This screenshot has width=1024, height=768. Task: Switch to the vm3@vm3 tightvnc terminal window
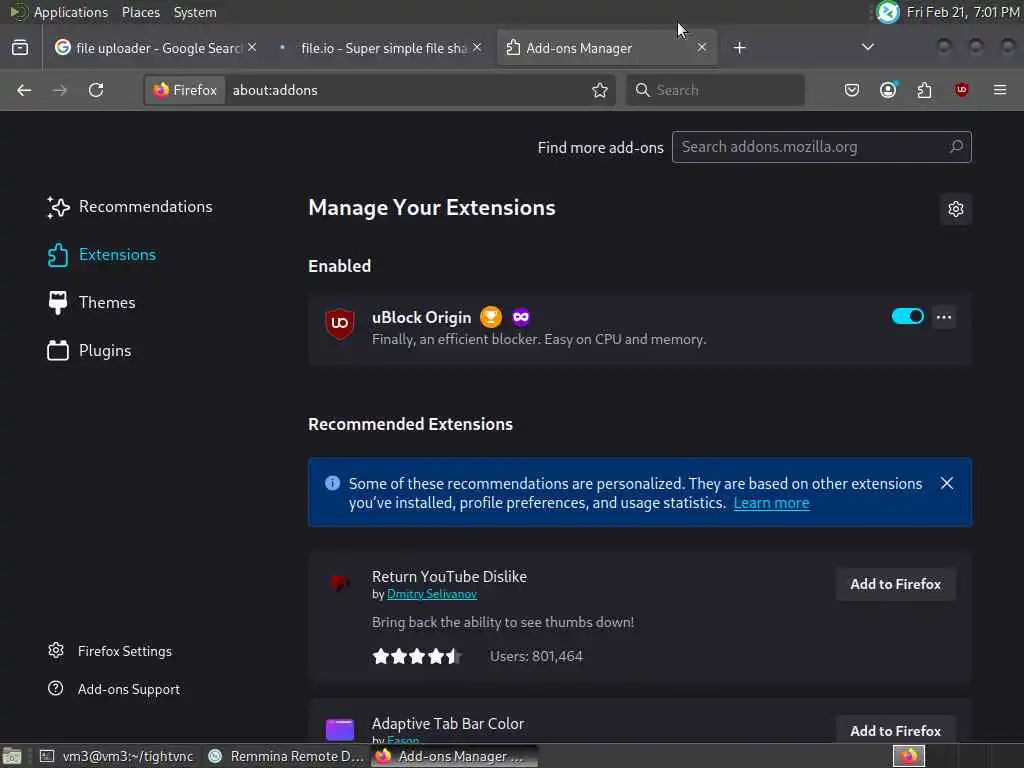click(x=118, y=756)
